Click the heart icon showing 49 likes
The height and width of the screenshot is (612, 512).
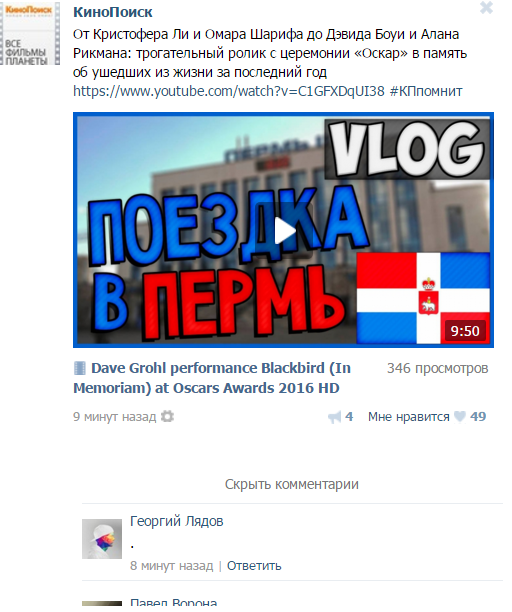click(x=460, y=417)
